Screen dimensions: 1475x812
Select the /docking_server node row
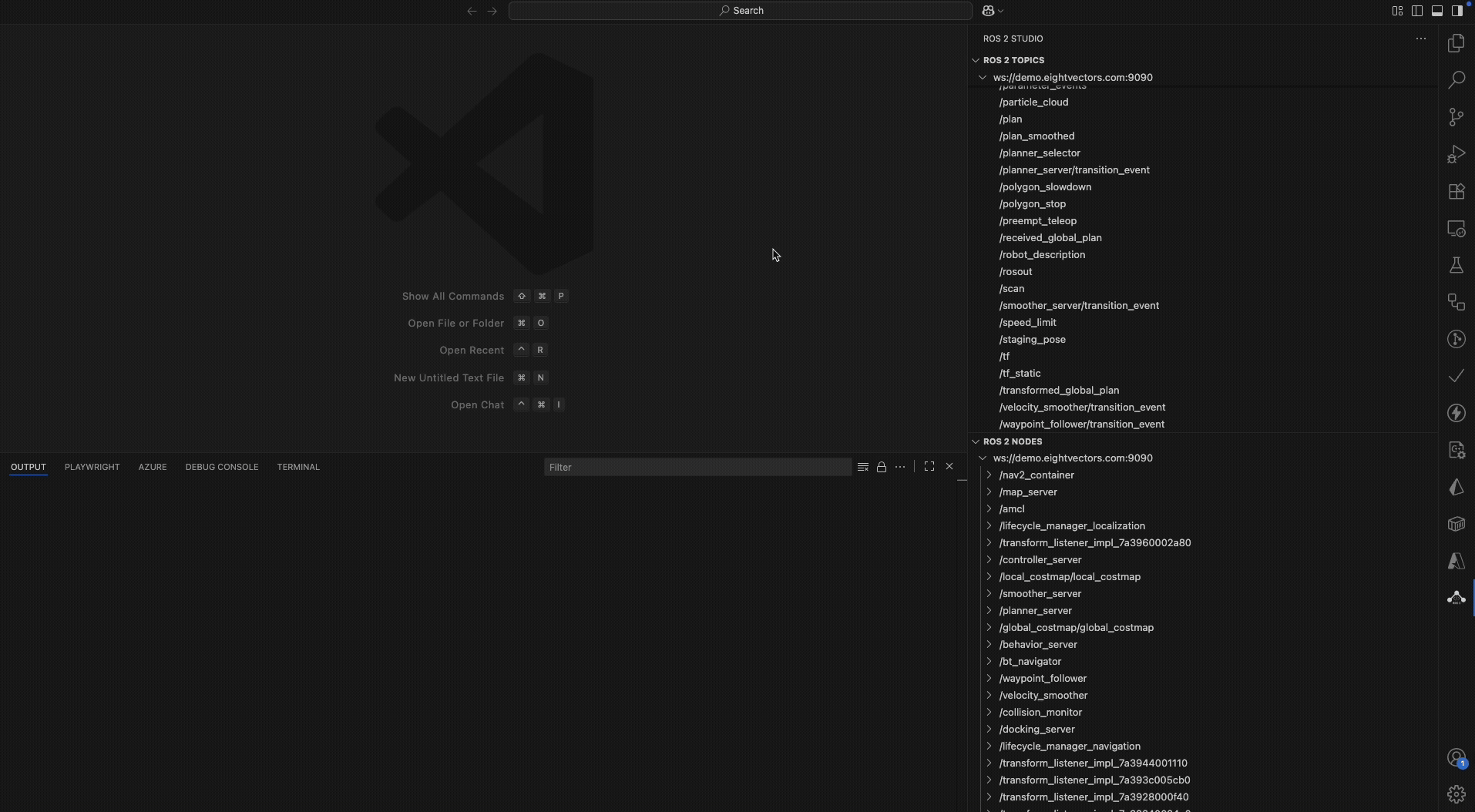(1203, 729)
